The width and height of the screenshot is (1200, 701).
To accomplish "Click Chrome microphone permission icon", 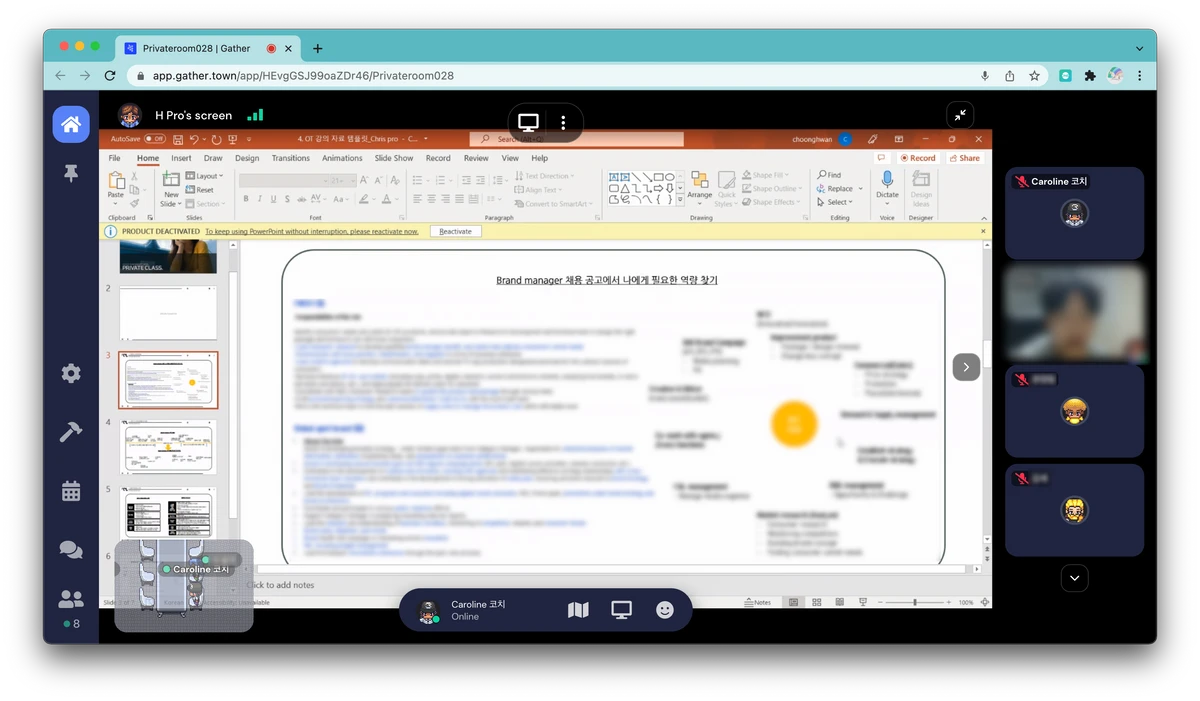I will (985, 75).
